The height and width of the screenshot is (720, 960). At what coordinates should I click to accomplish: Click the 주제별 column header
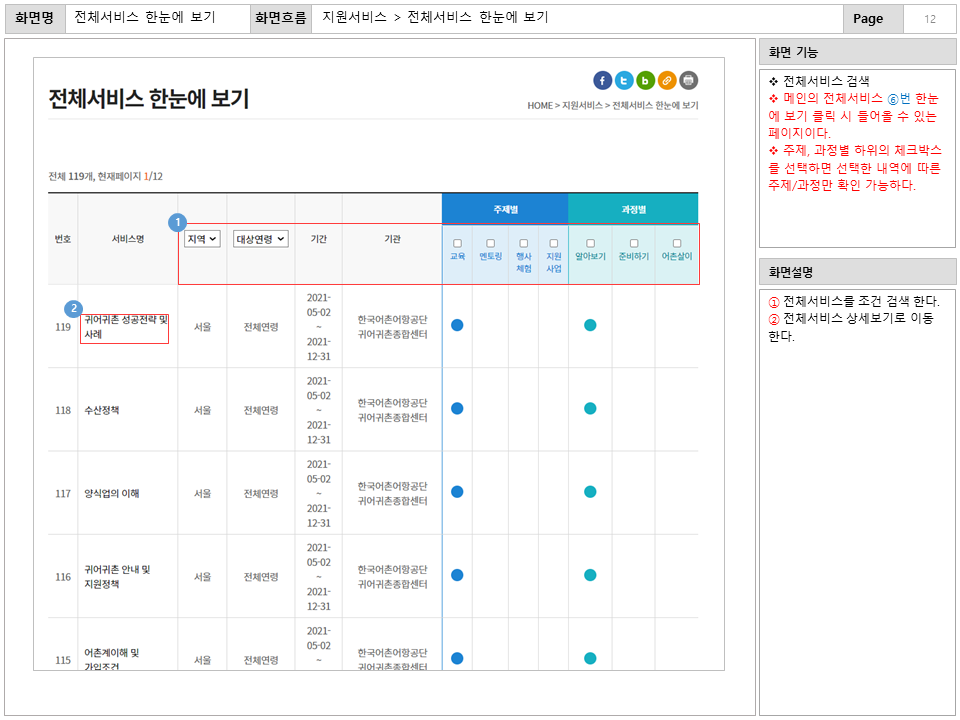coord(505,209)
